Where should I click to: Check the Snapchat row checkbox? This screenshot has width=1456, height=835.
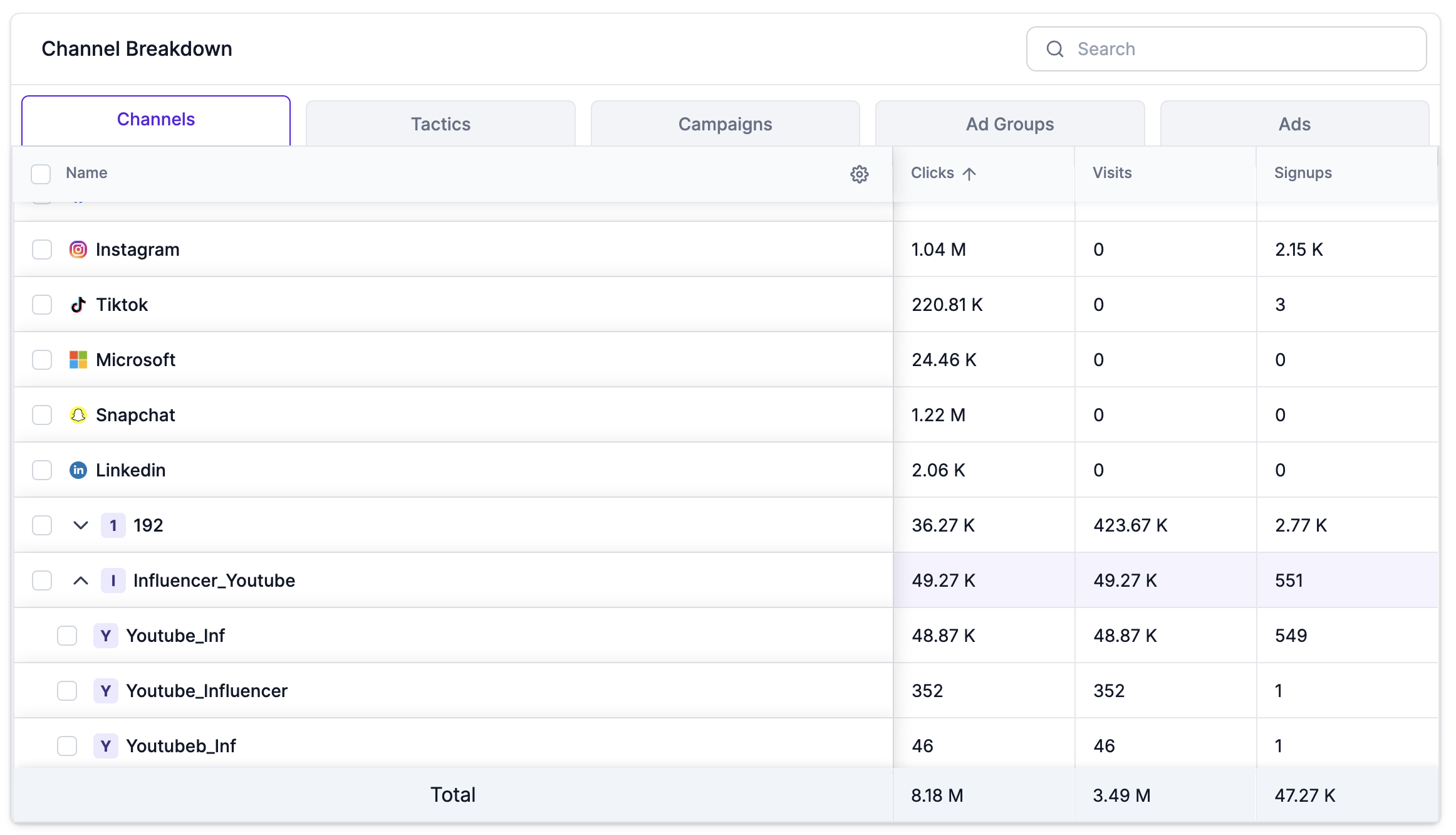tap(42, 415)
